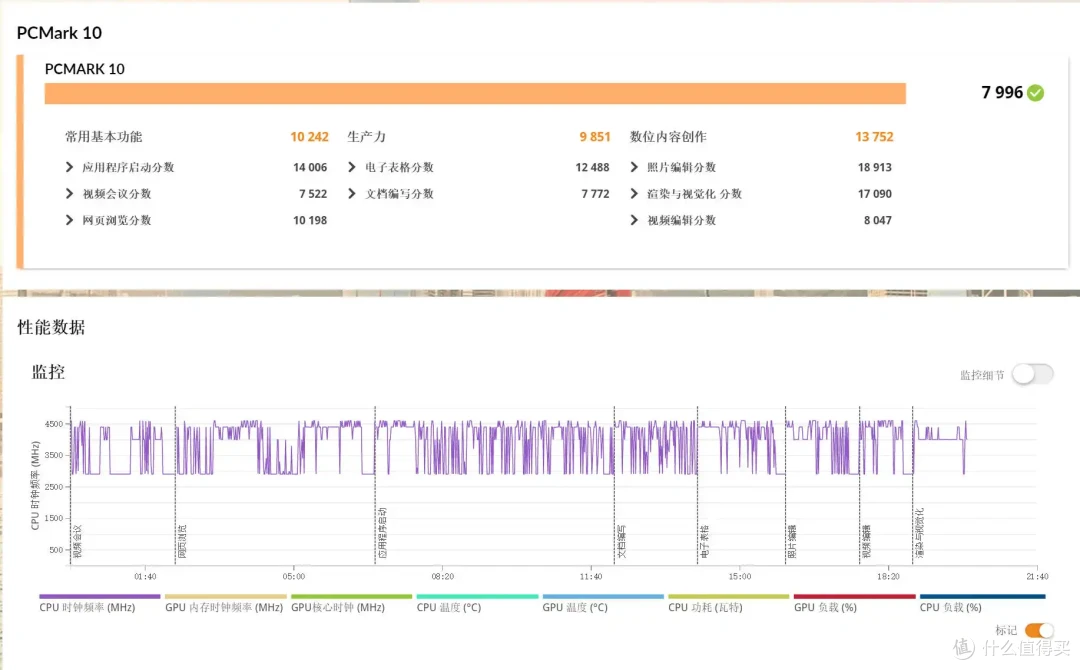Click the 电子表格 timeline marker
1080x670 pixels.
(704, 541)
